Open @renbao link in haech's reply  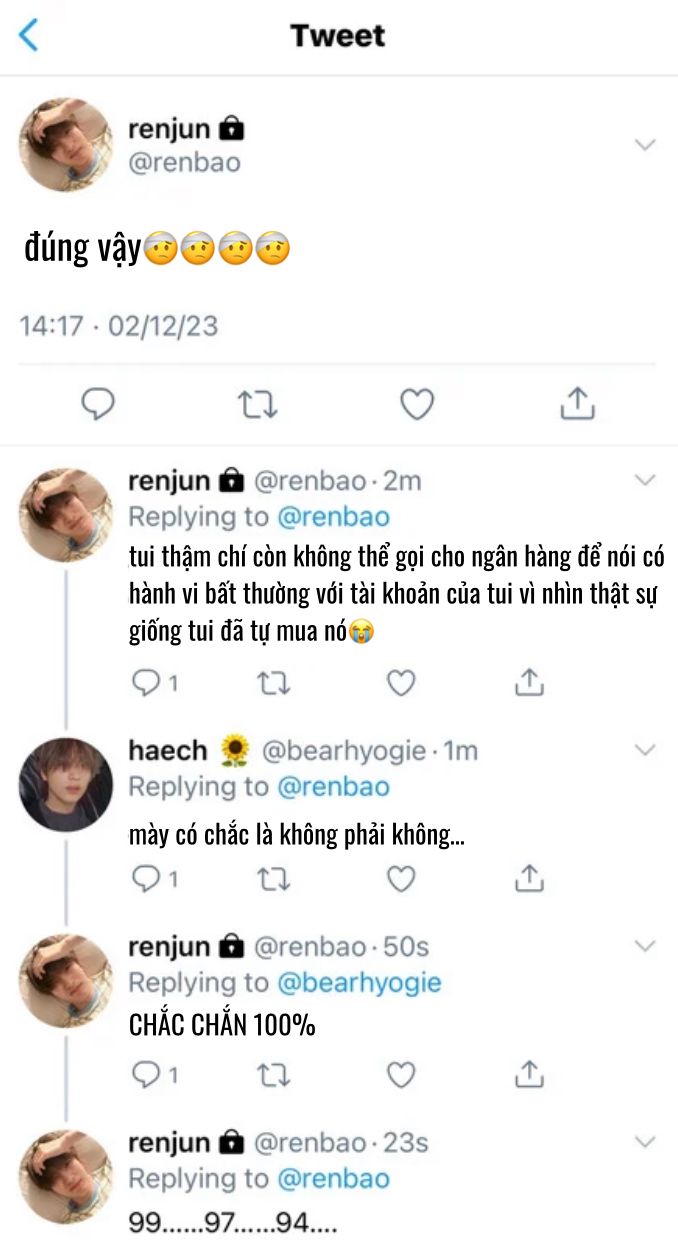click(333, 787)
